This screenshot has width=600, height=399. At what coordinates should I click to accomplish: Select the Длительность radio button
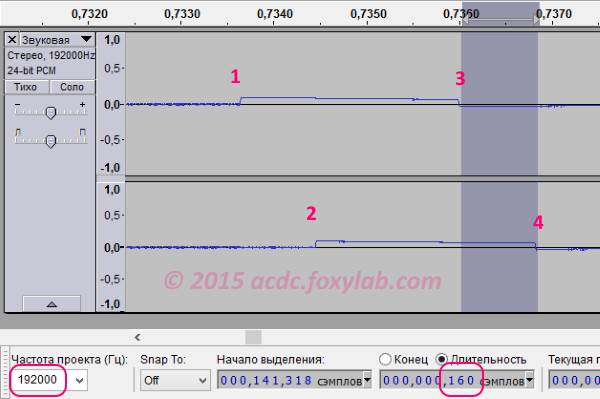pyautogui.click(x=442, y=359)
